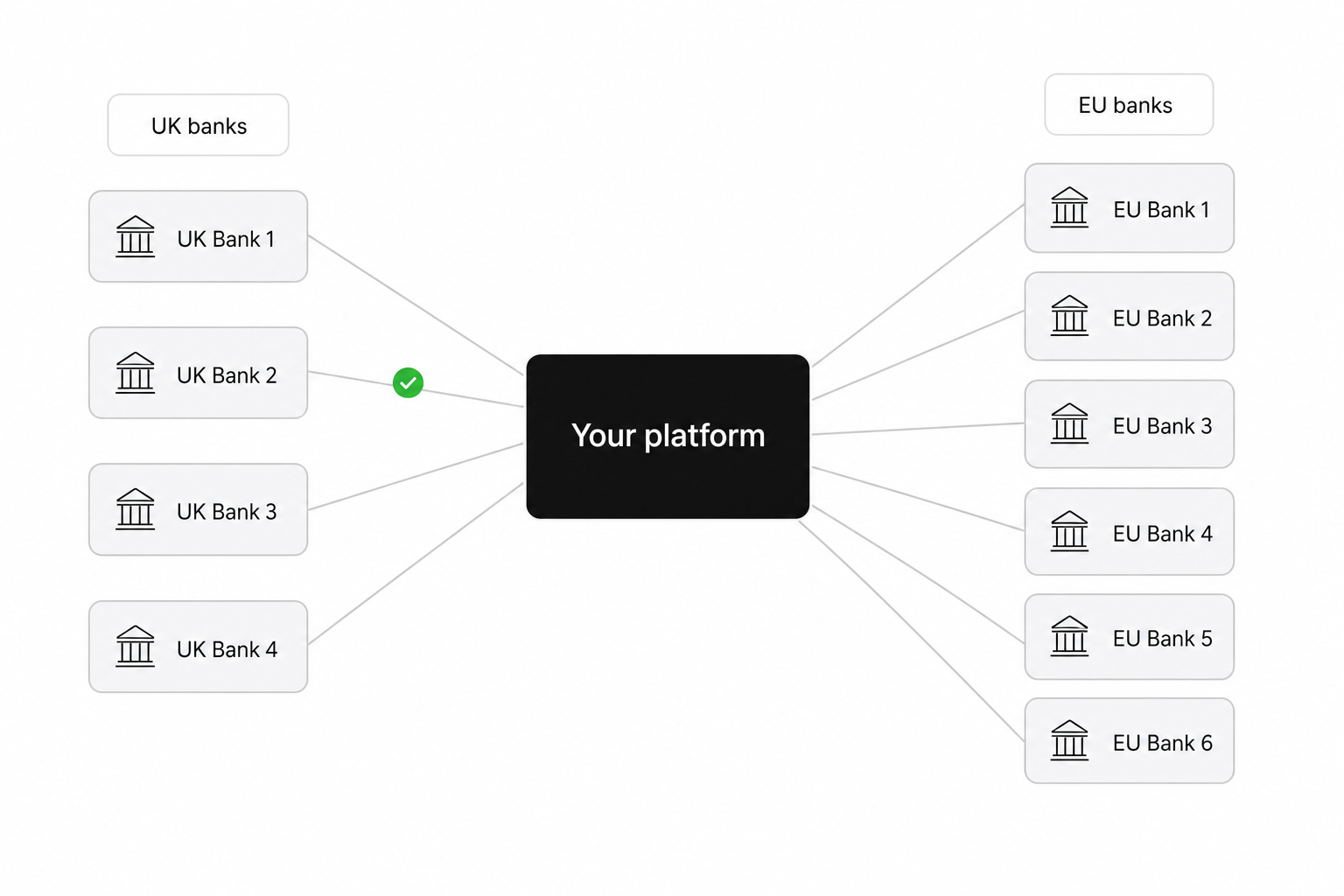Click the UK Bank 4 building icon
Image resolution: width=1344 pixels, height=896 pixels.
pyautogui.click(x=135, y=646)
